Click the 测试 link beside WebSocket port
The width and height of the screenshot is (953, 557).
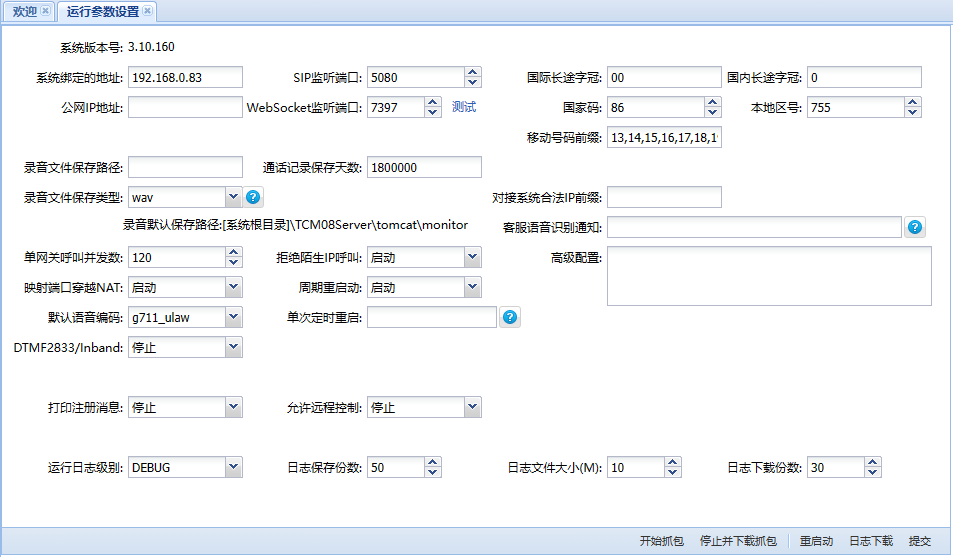464,107
